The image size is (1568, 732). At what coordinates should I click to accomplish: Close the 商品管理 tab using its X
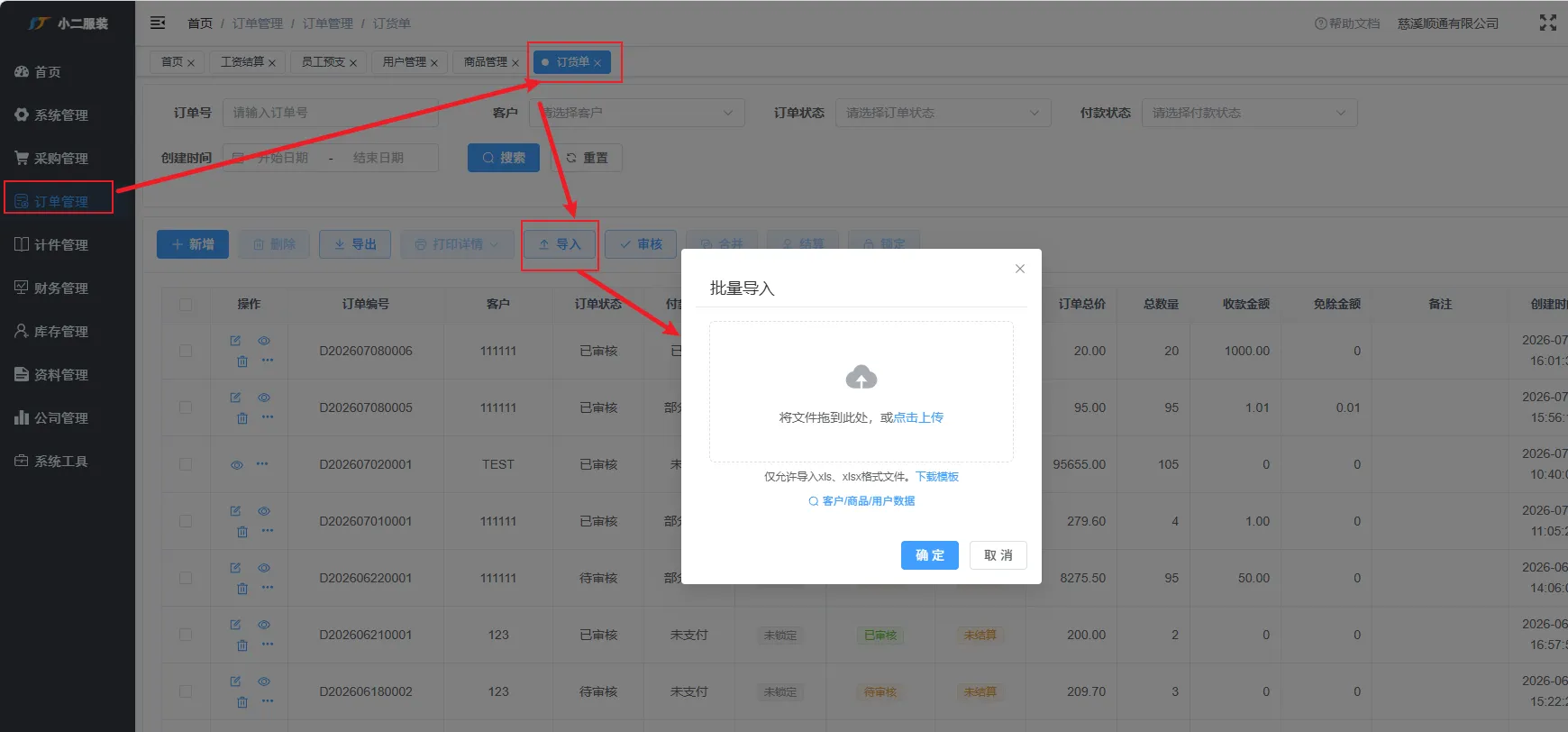[x=515, y=63]
